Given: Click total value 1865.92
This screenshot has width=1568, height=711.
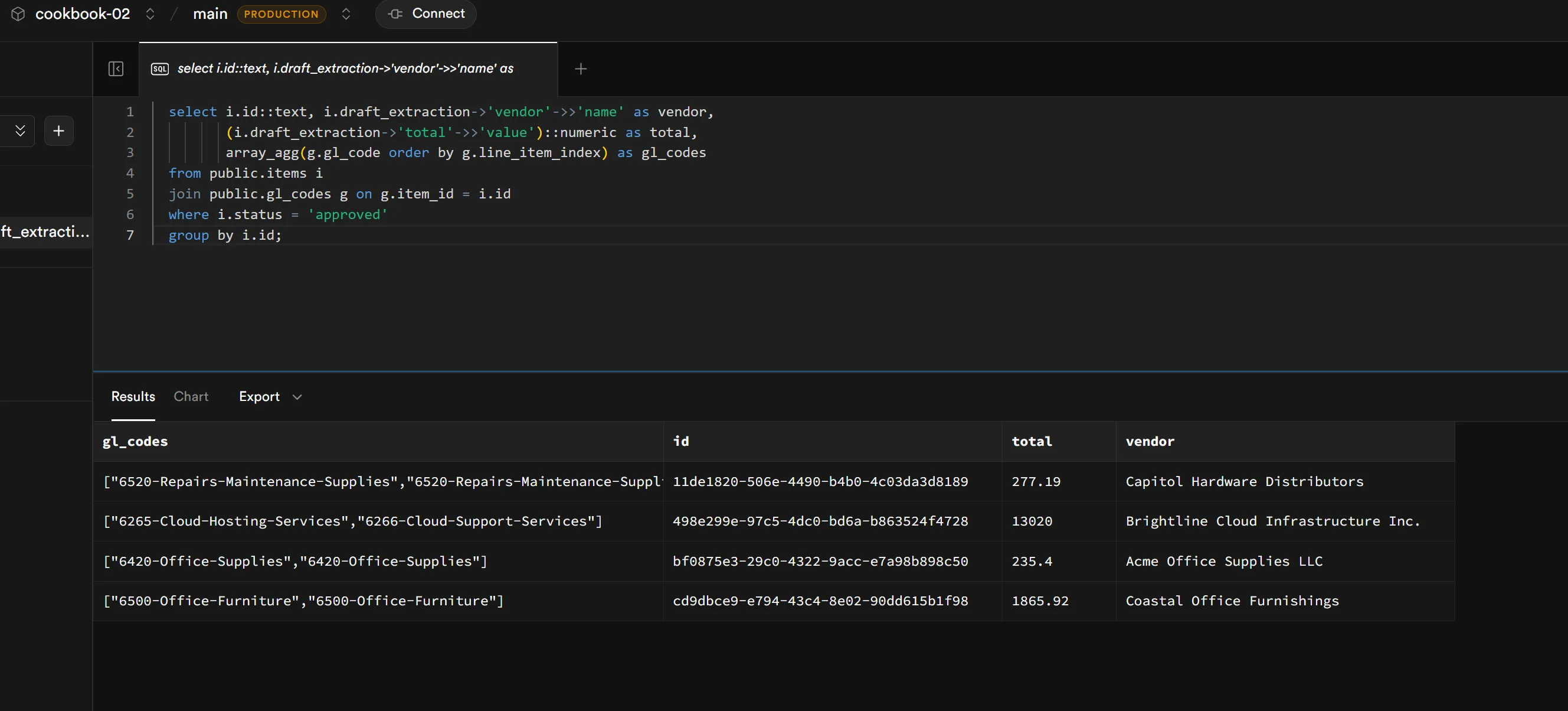Looking at the screenshot, I should point(1040,601).
